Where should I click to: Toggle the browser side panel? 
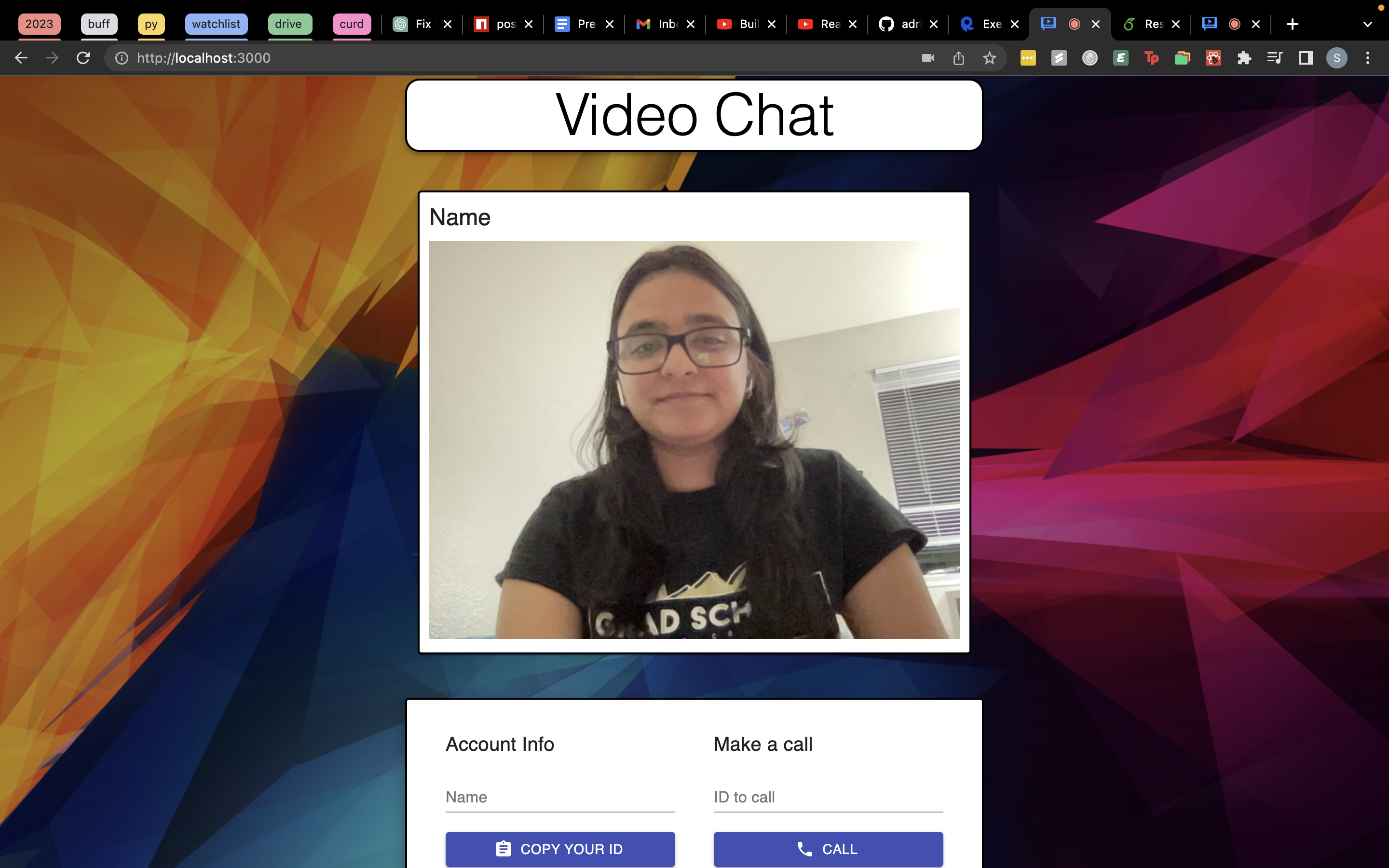point(1306,58)
